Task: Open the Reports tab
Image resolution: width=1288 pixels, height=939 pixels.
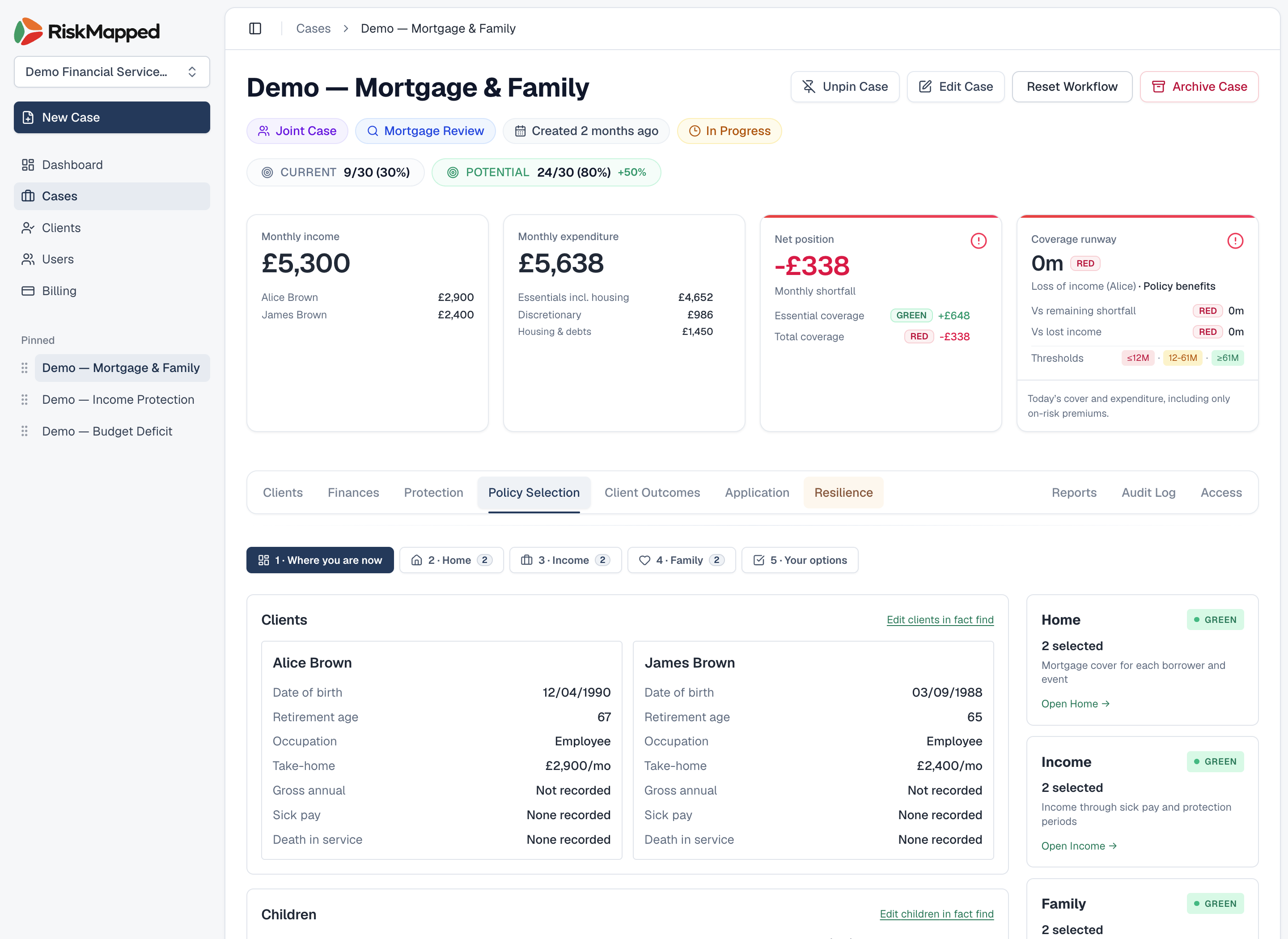Action: [1074, 493]
